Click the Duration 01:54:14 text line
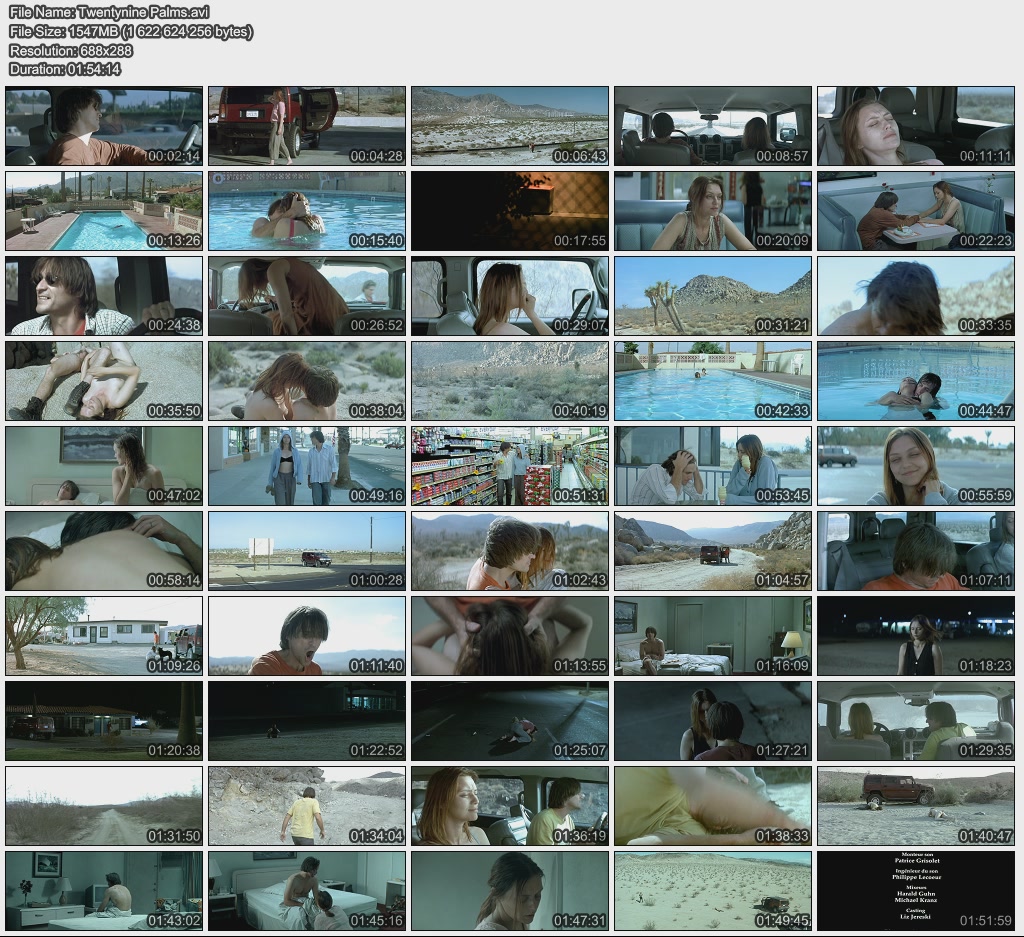1024x937 pixels. pos(65,69)
